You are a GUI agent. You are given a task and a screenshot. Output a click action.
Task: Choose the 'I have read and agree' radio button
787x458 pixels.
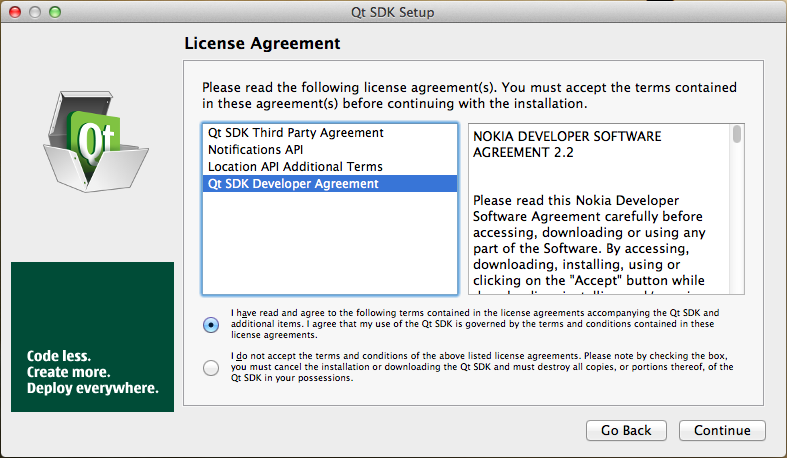coord(210,324)
